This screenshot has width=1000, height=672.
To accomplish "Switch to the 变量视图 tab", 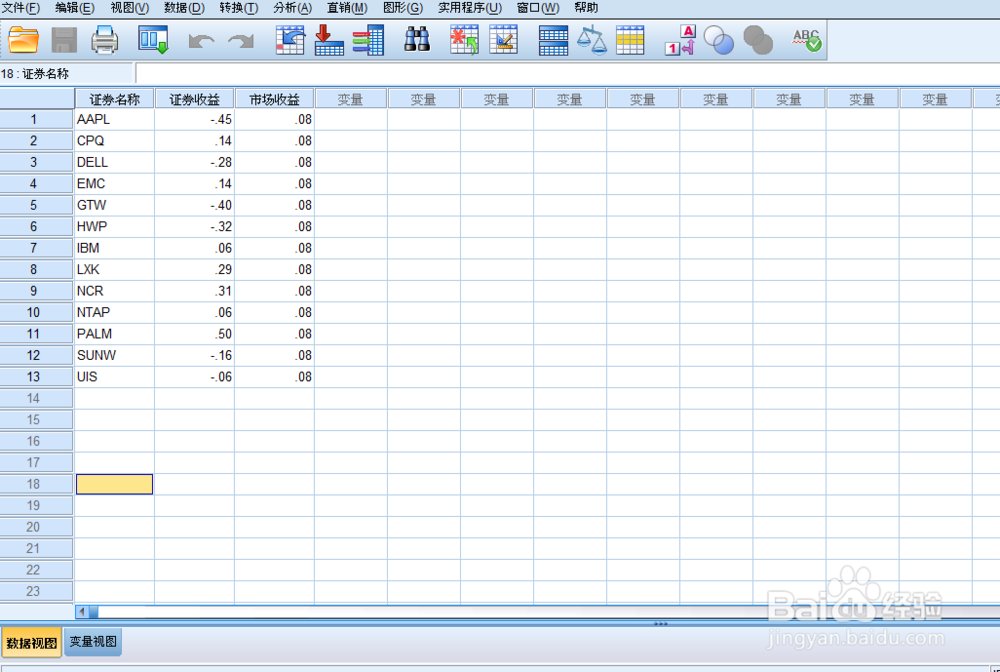I will tap(93, 642).
